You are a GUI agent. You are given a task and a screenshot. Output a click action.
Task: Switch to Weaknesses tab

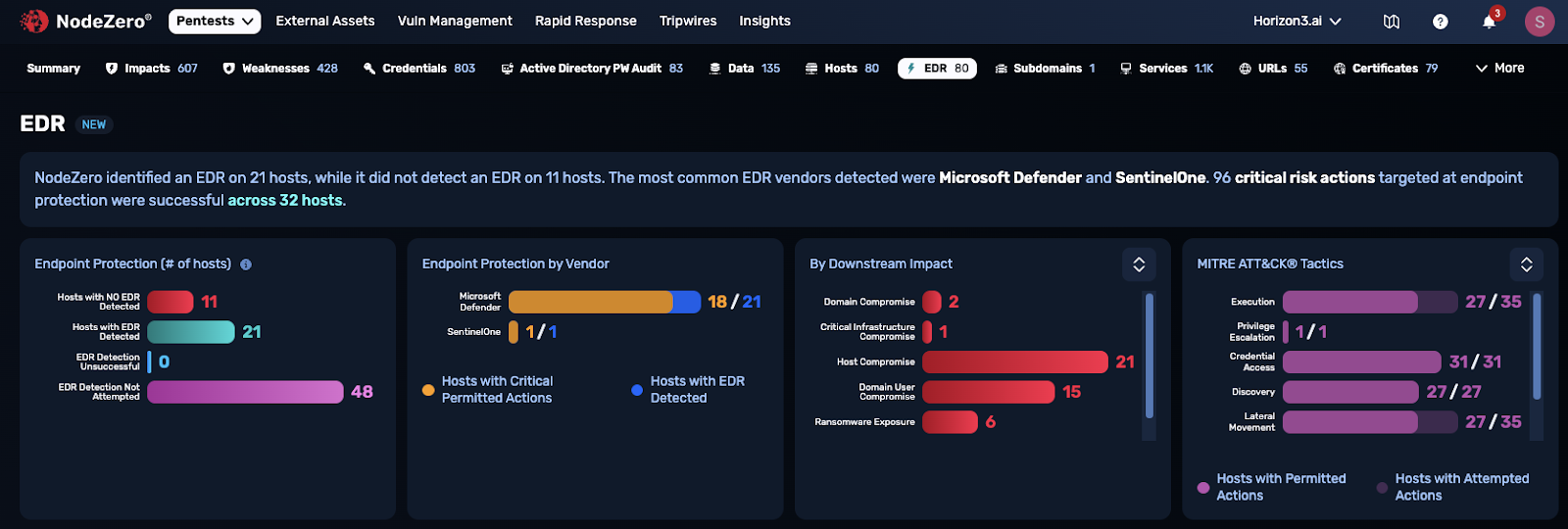(x=280, y=69)
